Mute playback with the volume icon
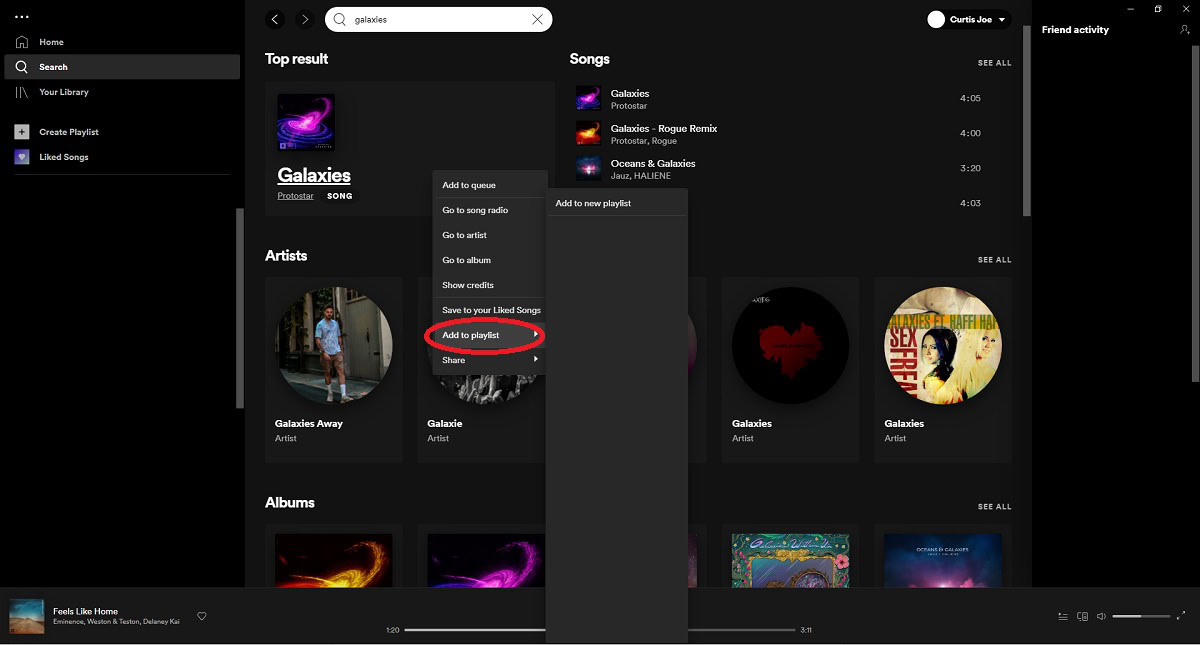This screenshot has width=1200, height=645. pyautogui.click(x=1101, y=616)
